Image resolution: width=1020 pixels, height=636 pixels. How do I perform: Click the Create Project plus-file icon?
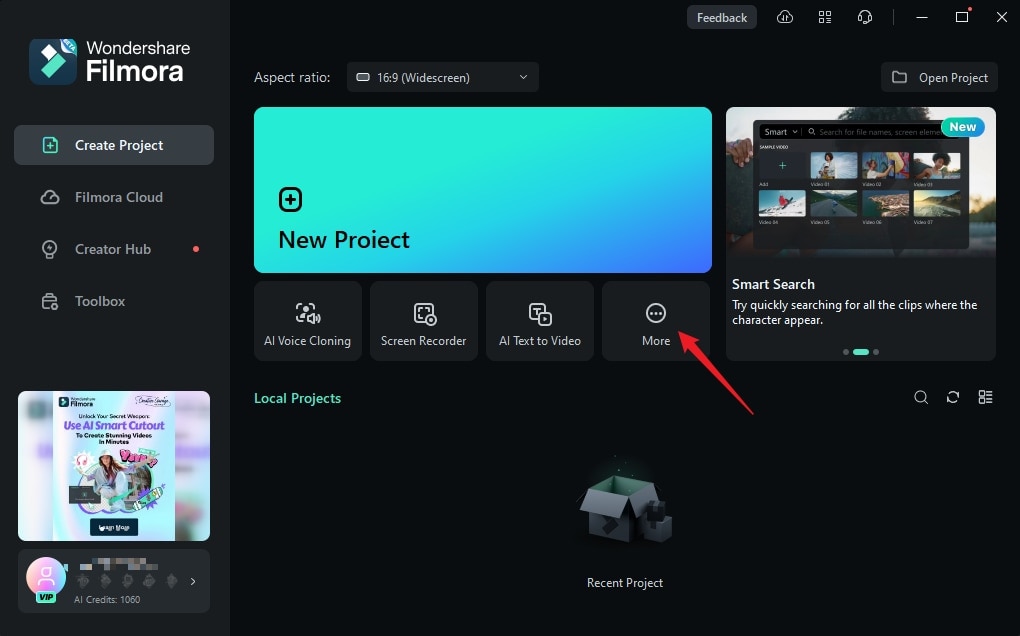click(x=50, y=145)
